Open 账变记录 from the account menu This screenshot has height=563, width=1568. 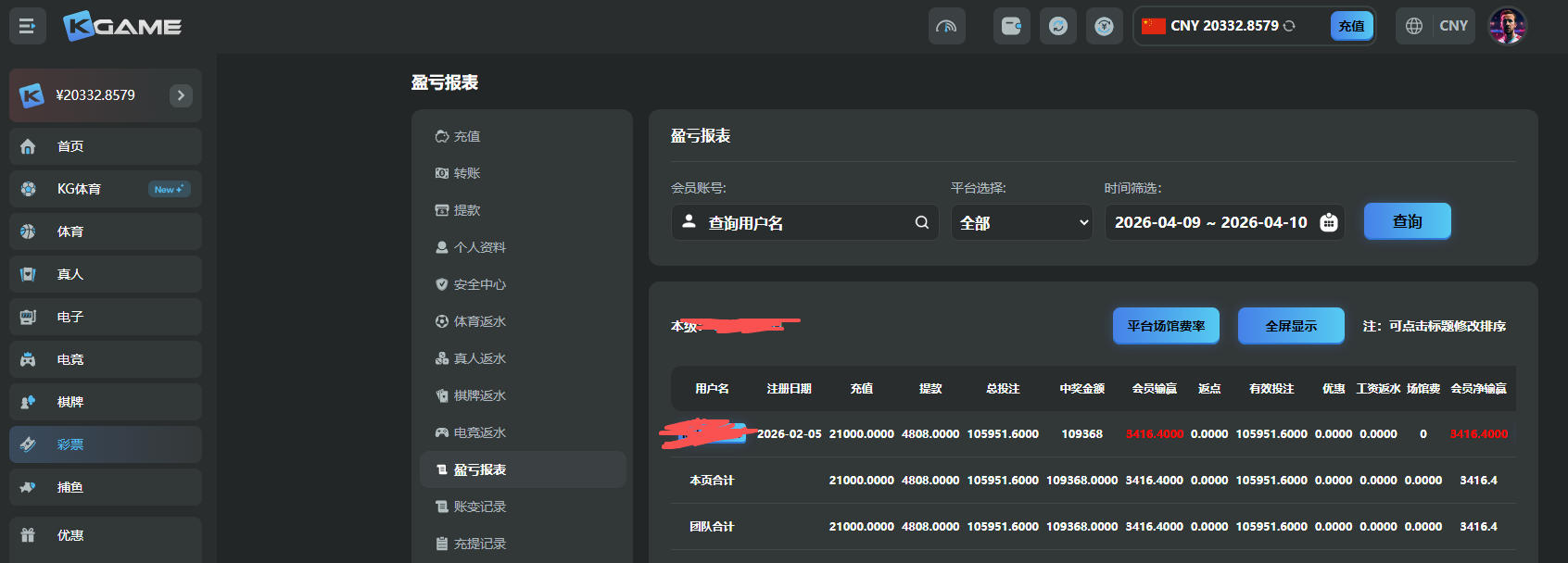tap(479, 507)
